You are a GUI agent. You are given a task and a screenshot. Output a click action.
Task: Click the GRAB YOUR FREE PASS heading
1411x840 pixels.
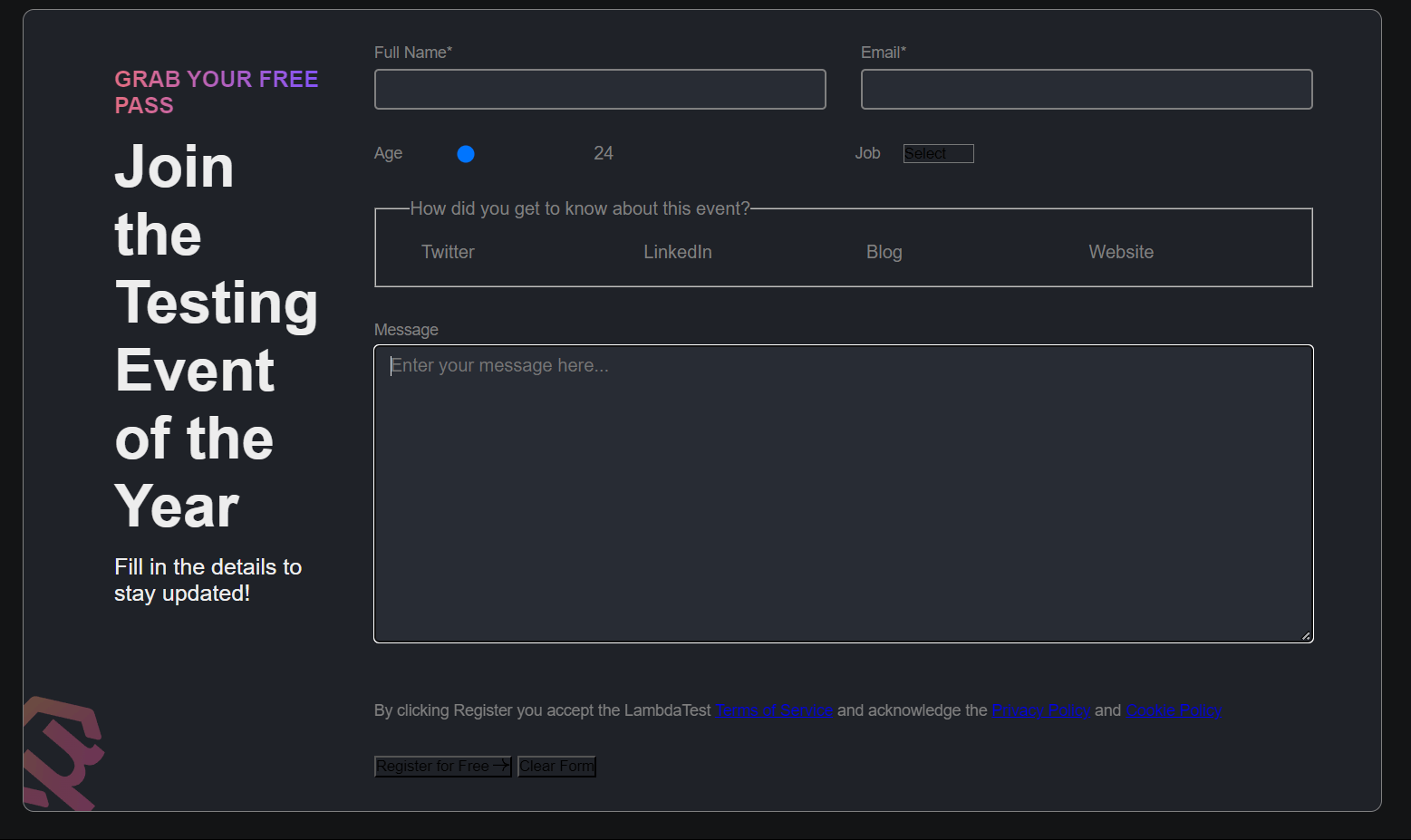(216, 91)
